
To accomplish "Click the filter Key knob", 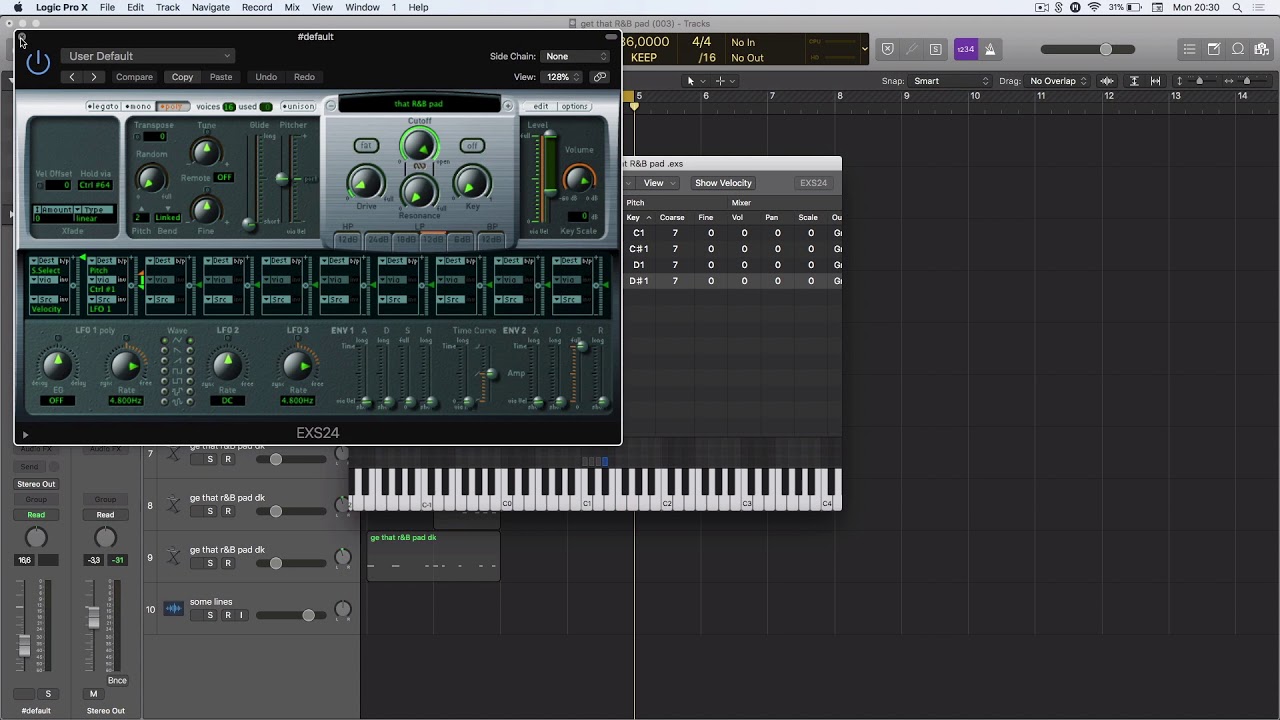I will point(472,183).
